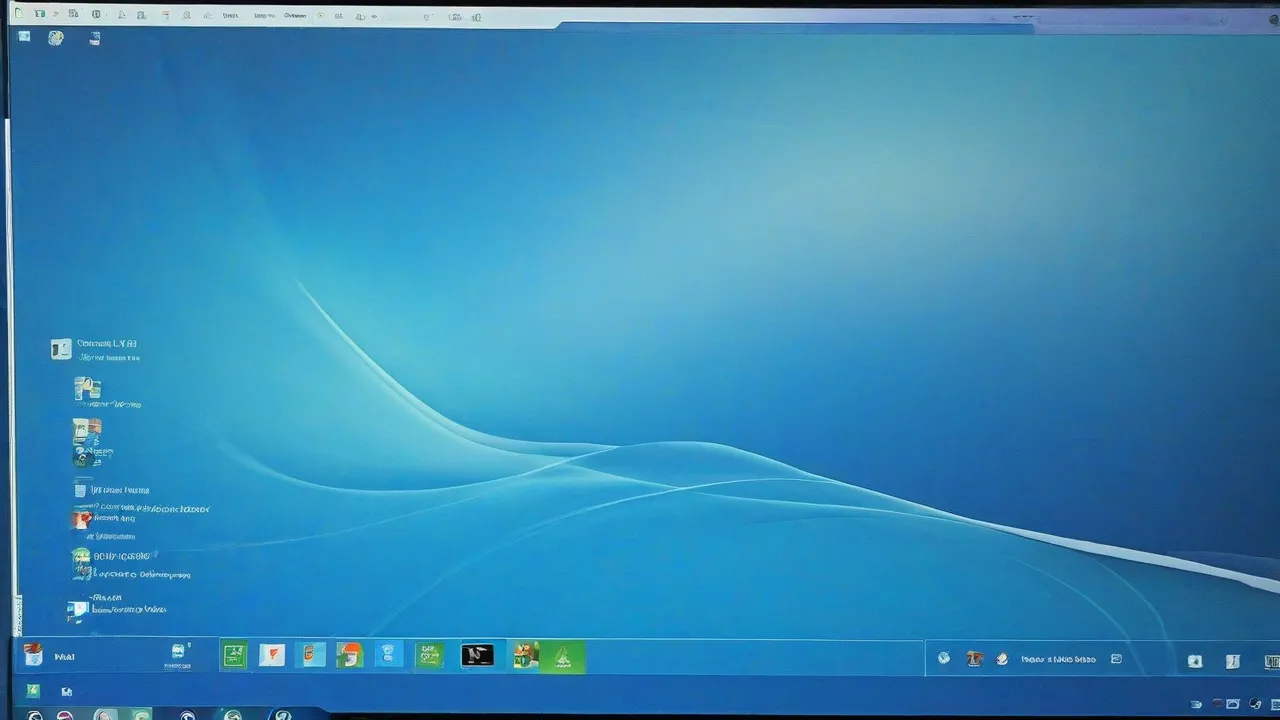Click the small green icon below the taskbar start
Image resolution: width=1280 pixels, height=720 pixels.
[x=33, y=690]
